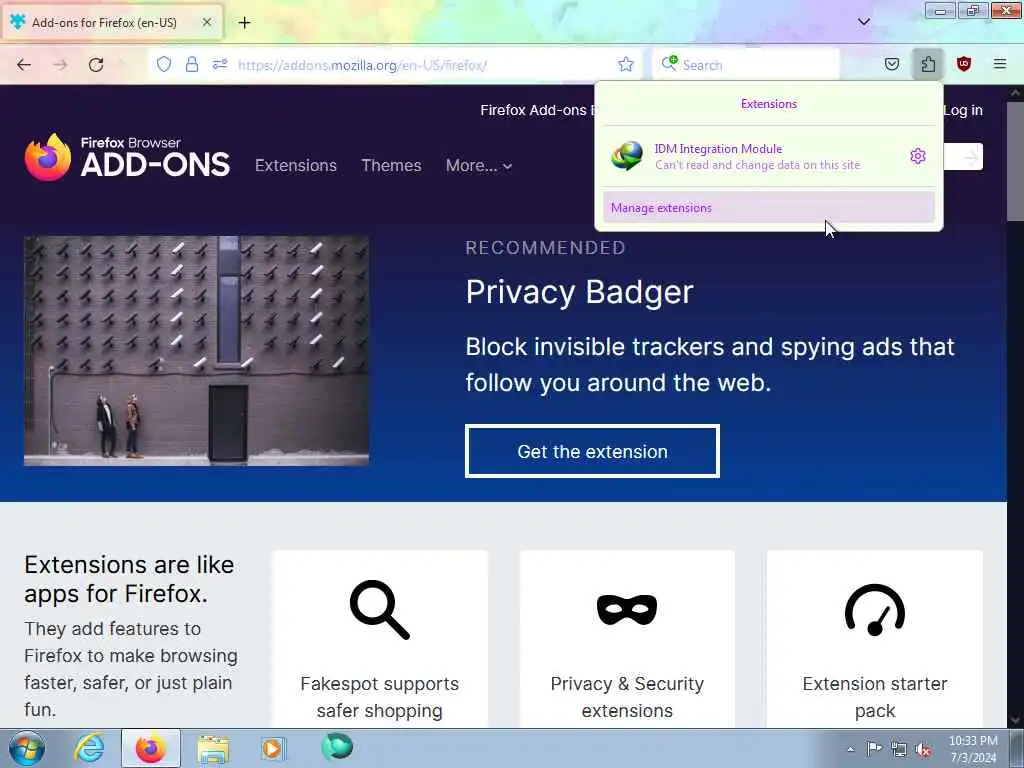Open the Firefox application menu
The width and height of the screenshot is (1024, 768).
click(1000, 64)
